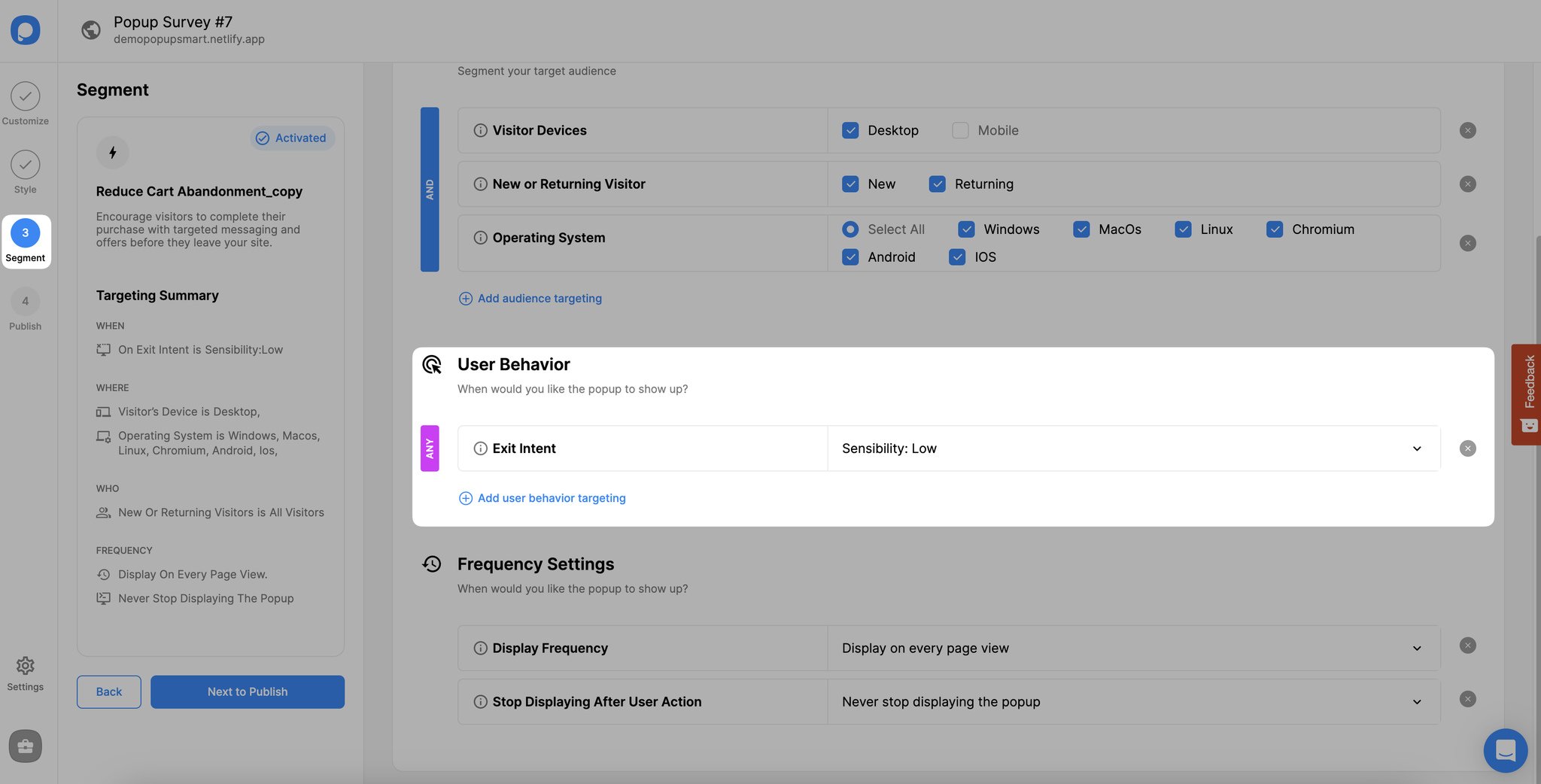Uncheck the Windows checkbox

coord(966,229)
